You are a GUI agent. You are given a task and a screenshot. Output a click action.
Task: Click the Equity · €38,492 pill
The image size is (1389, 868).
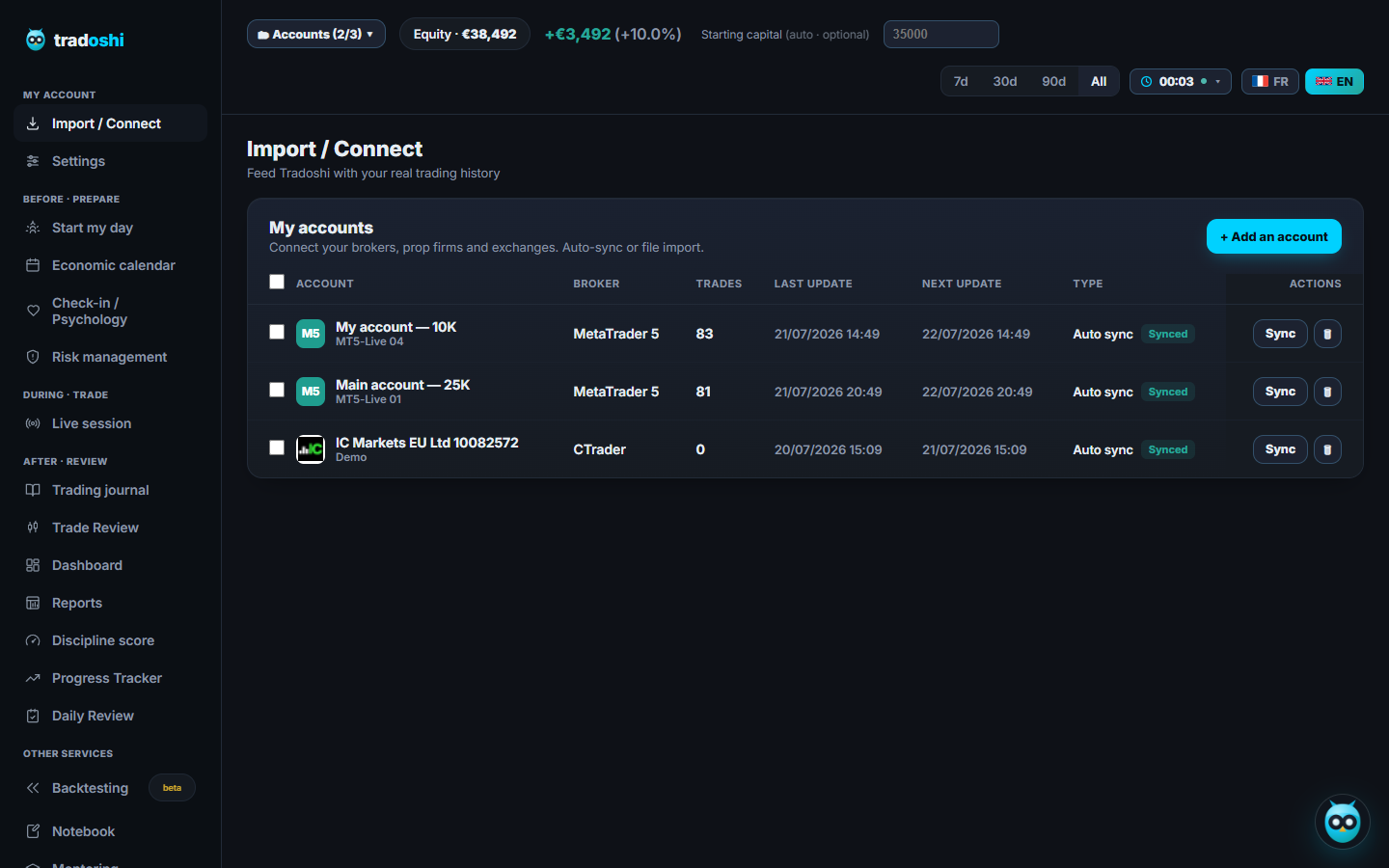[x=465, y=34]
